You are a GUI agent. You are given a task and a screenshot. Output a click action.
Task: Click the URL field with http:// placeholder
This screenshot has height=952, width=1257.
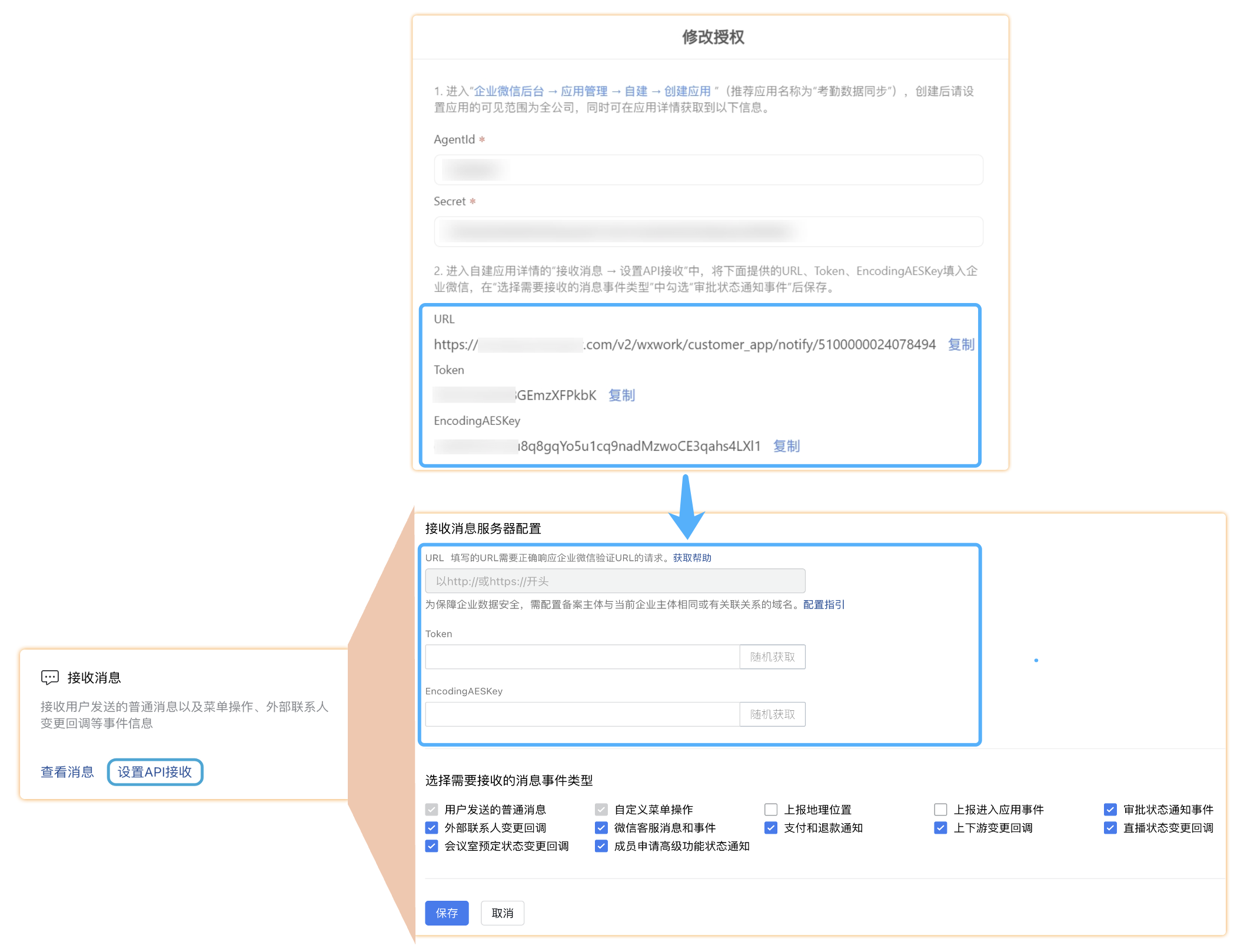point(615,581)
